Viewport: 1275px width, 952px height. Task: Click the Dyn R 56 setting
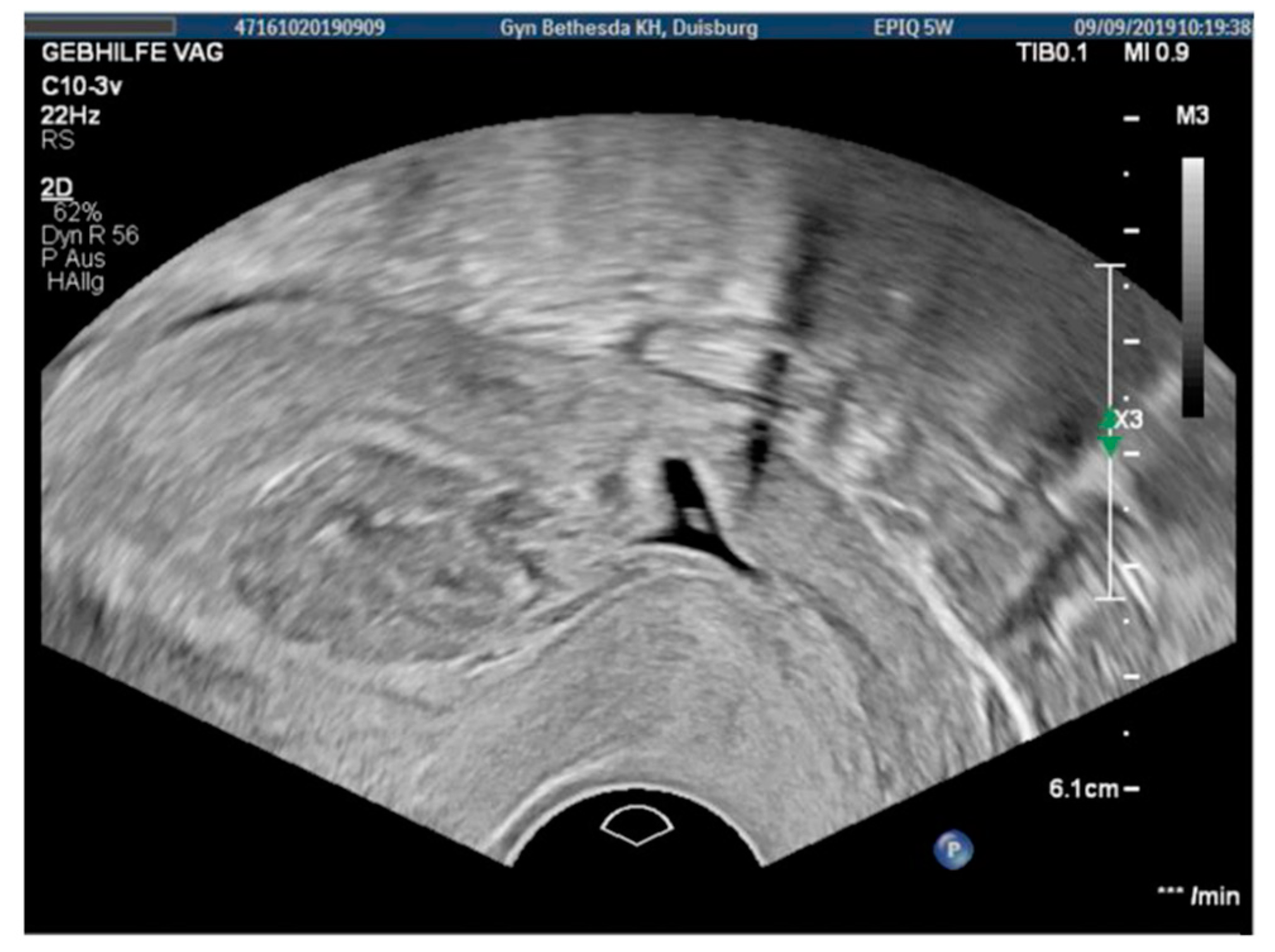click(90, 235)
